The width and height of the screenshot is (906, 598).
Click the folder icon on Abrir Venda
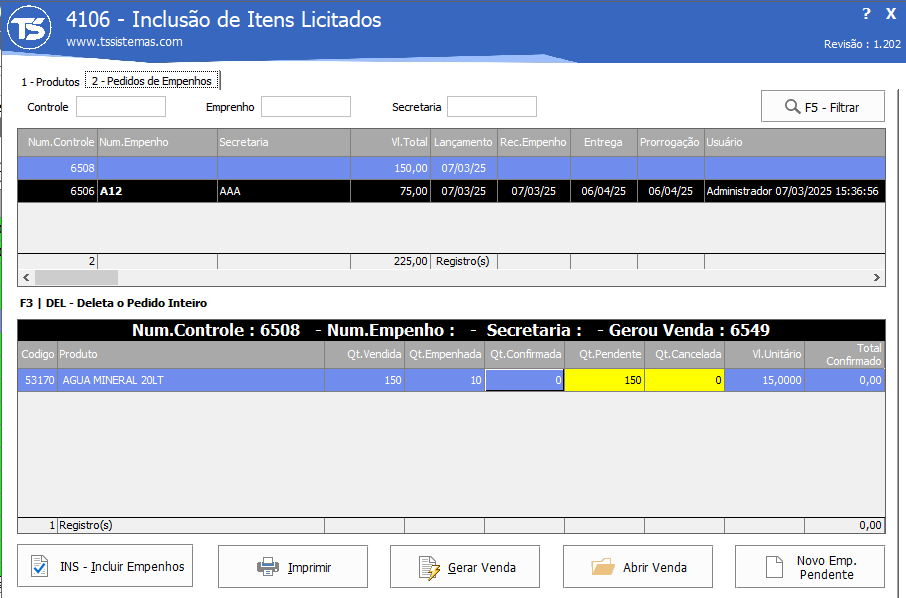tap(603, 567)
